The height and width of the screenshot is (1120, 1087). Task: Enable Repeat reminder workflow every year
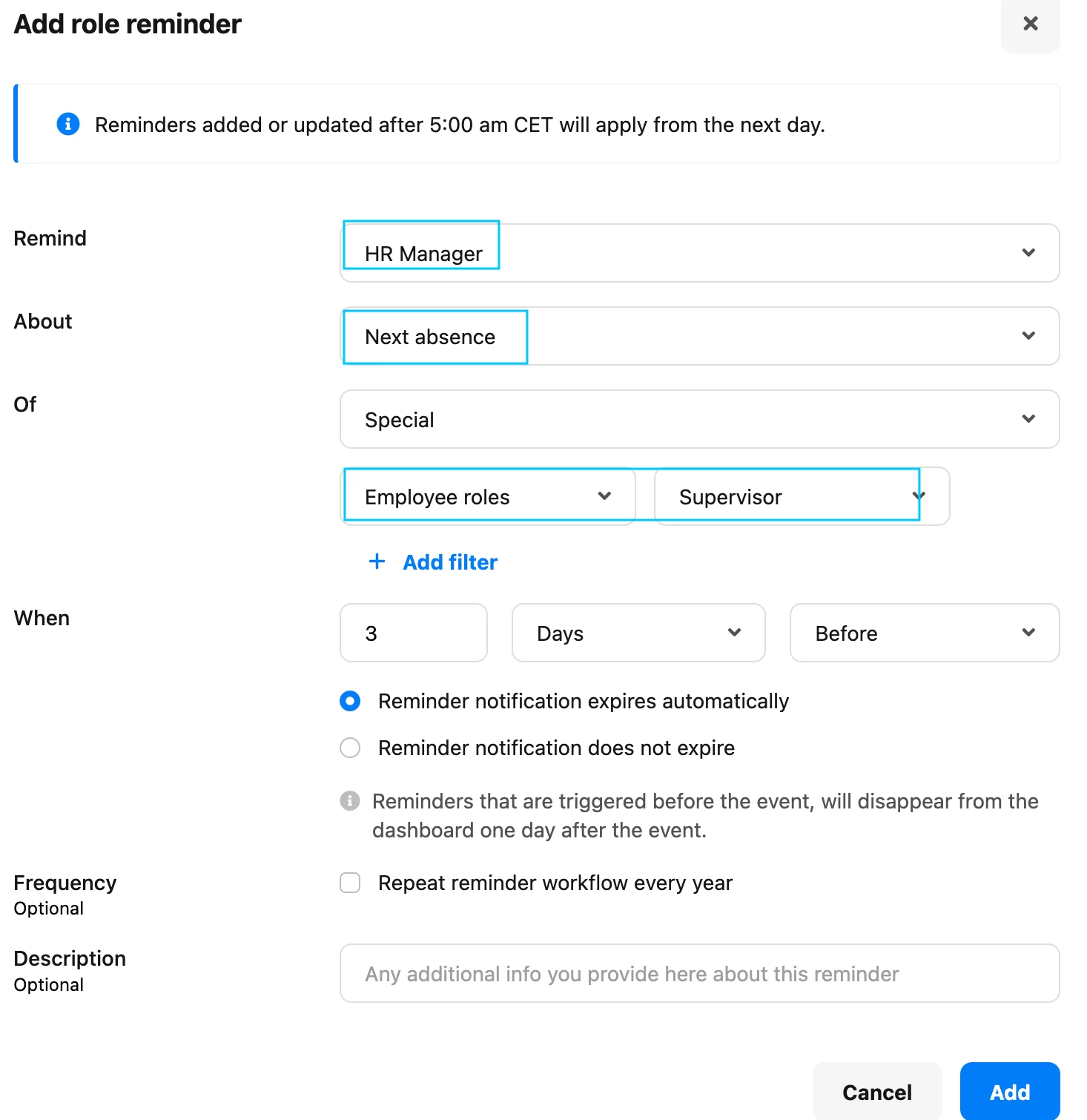pos(350,883)
